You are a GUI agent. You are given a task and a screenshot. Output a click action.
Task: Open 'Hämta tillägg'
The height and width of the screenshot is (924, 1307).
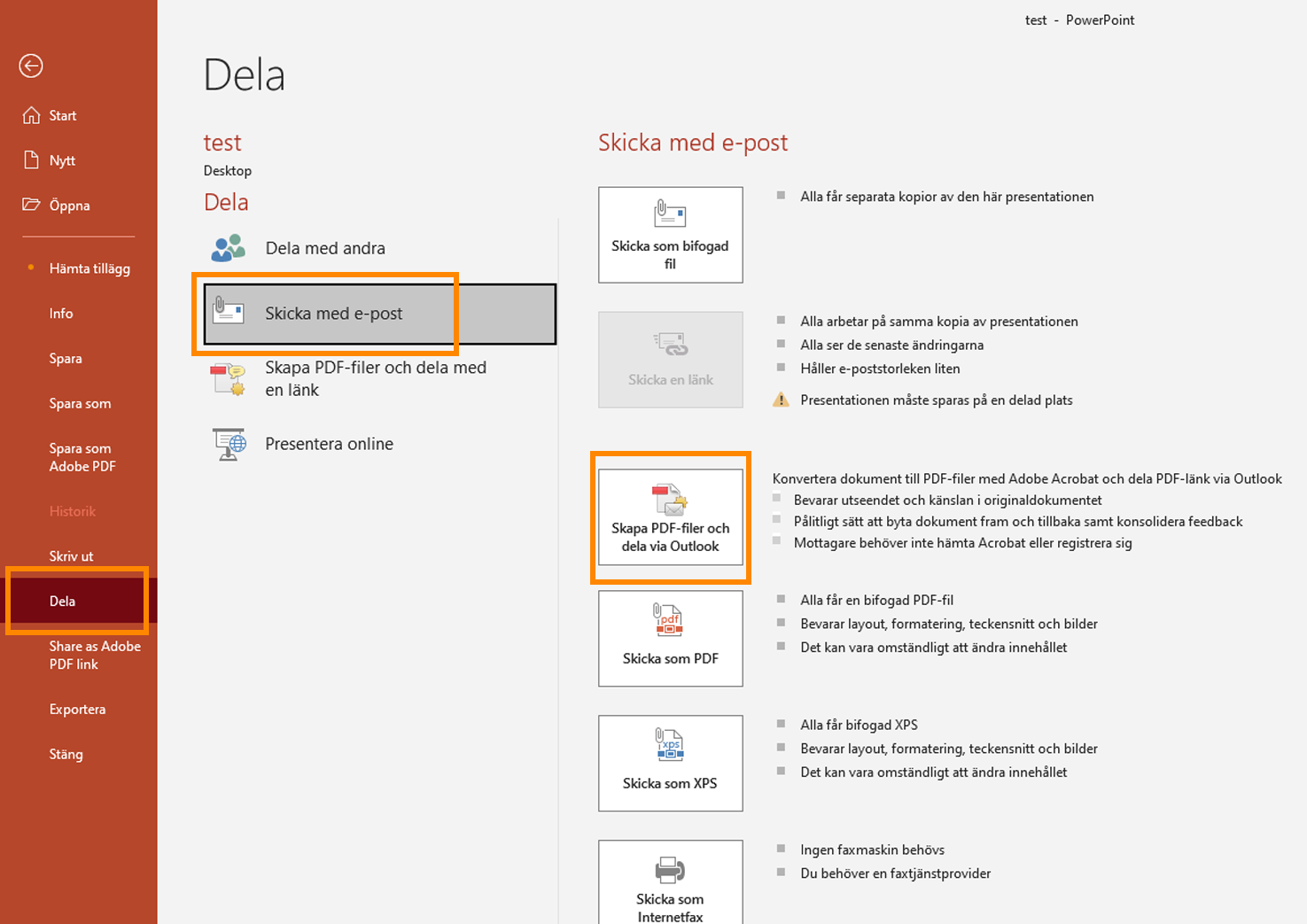pyautogui.click(x=89, y=268)
